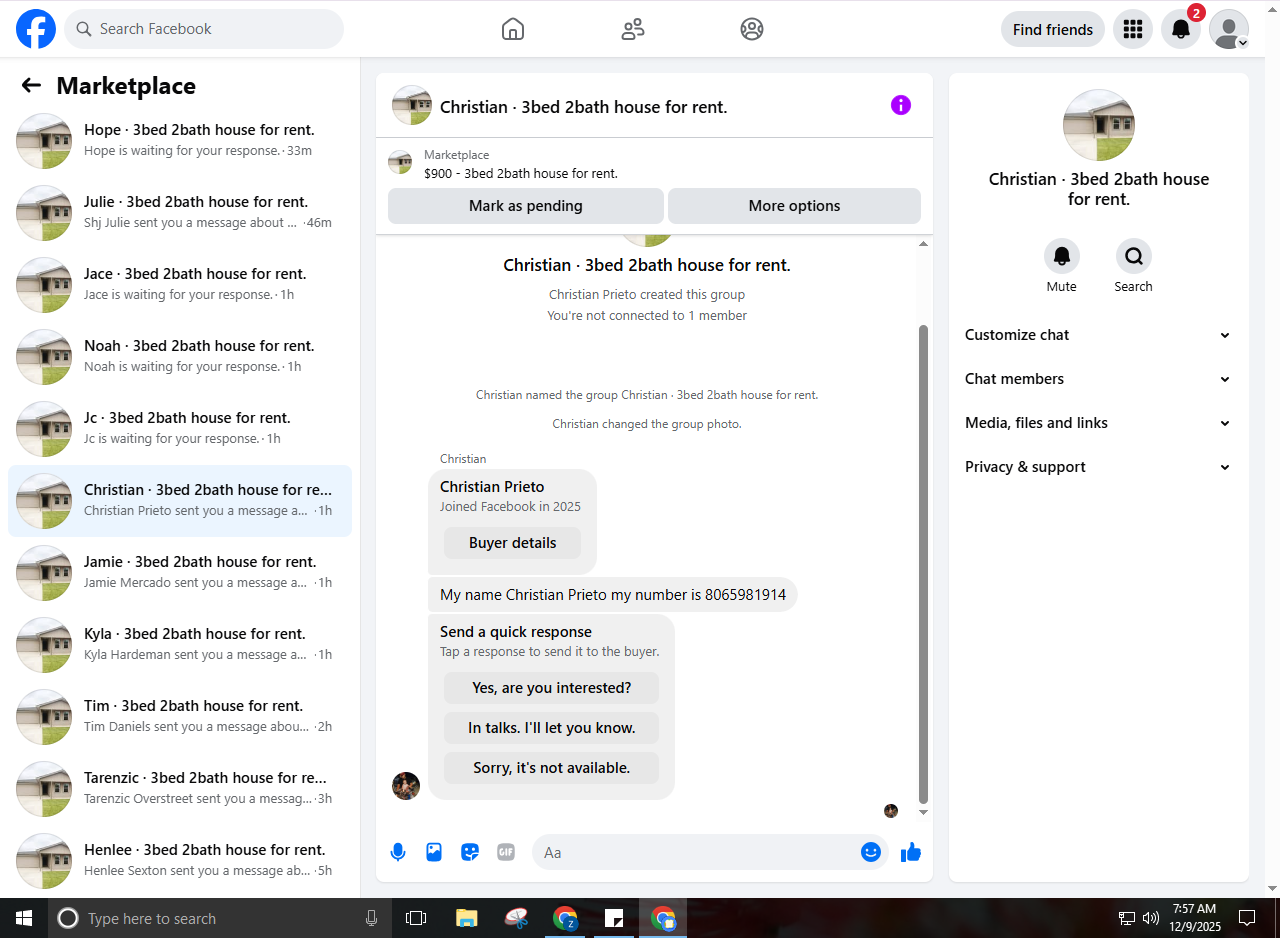Click the house photo in right panel
Screen dimensions: 1280x938
[x=1099, y=125]
